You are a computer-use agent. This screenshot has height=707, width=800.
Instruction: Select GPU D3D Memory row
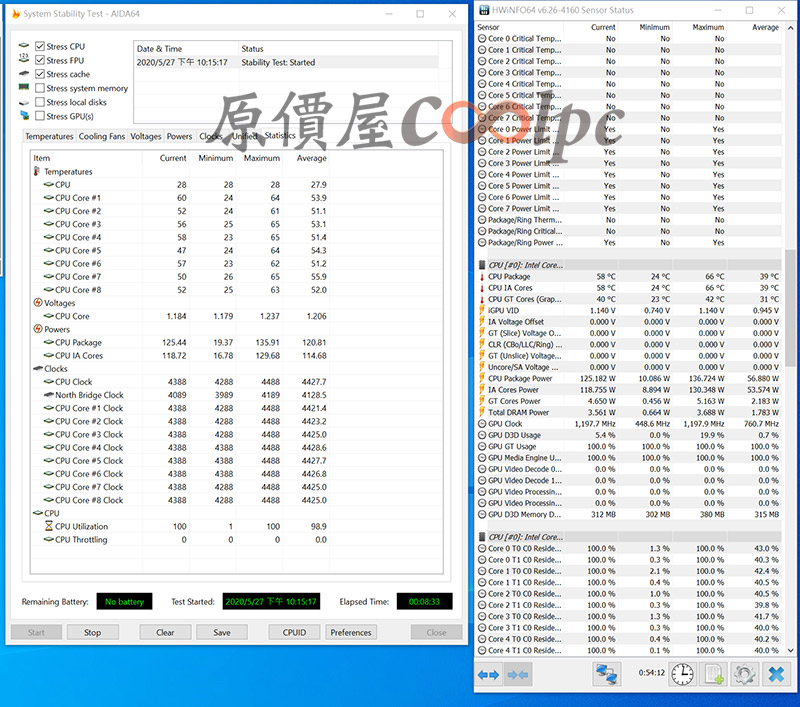tap(629, 514)
